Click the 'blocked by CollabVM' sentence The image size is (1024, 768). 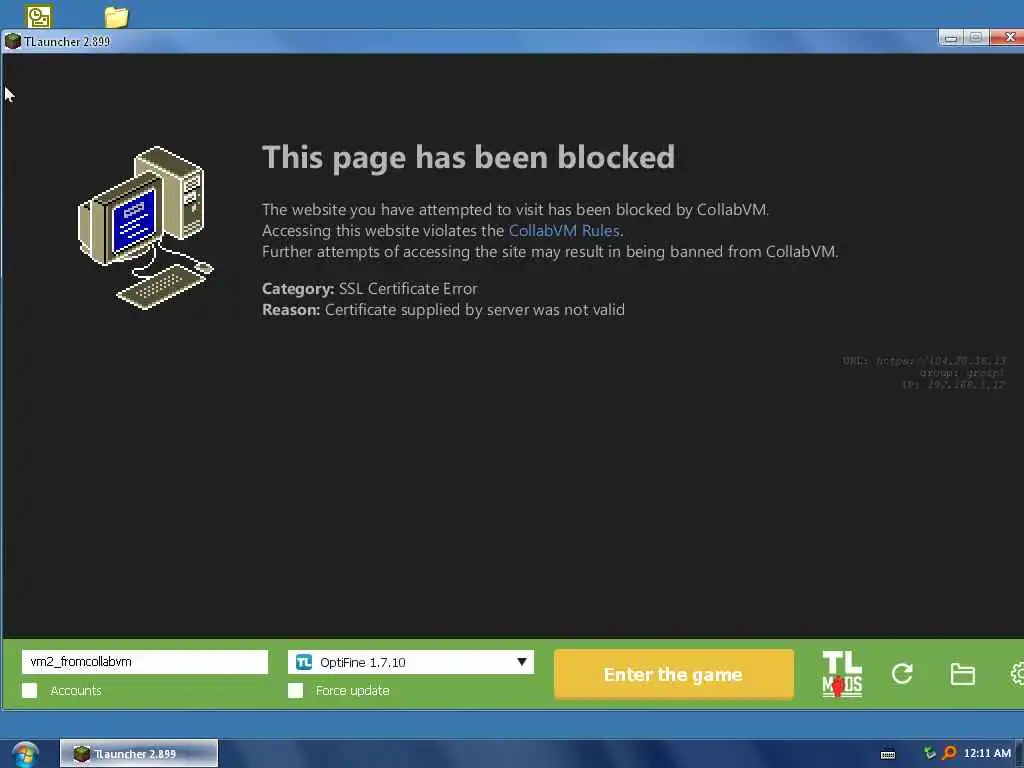coord(515,210)
